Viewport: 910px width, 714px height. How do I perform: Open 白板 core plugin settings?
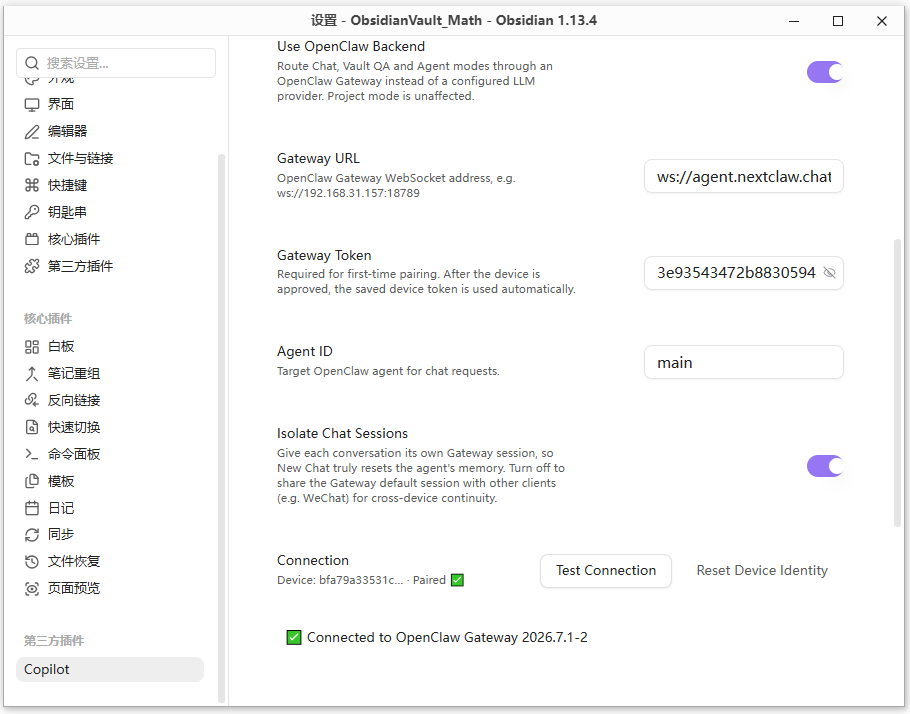[x=110, y=347]
